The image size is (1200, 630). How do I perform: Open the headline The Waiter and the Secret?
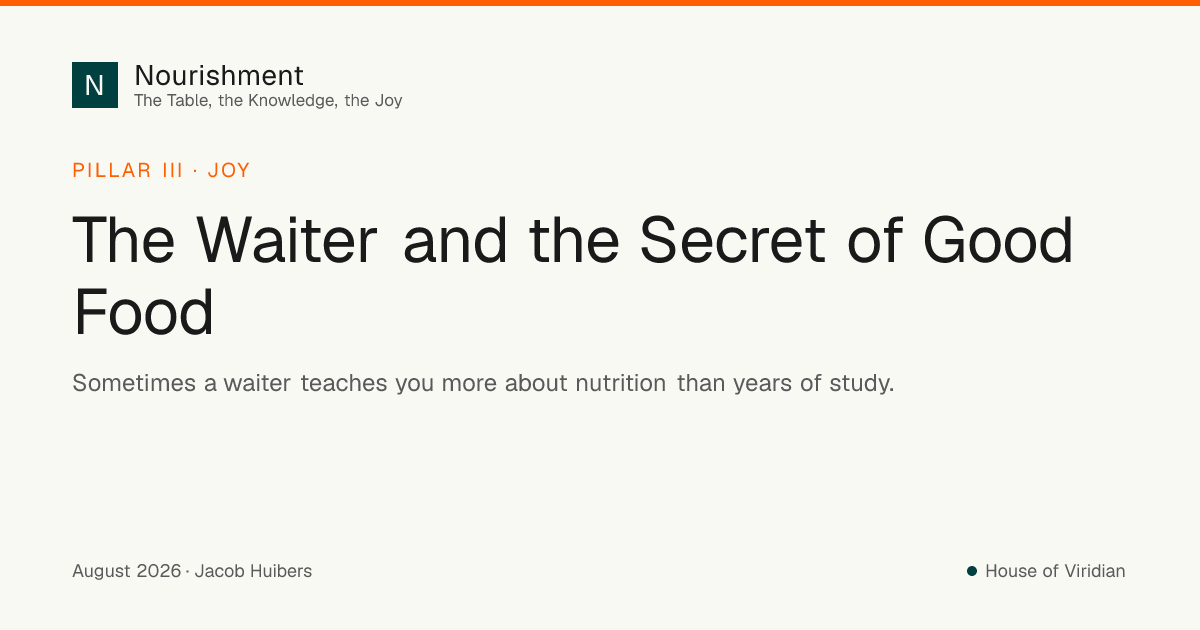click(x=573, y=275)
